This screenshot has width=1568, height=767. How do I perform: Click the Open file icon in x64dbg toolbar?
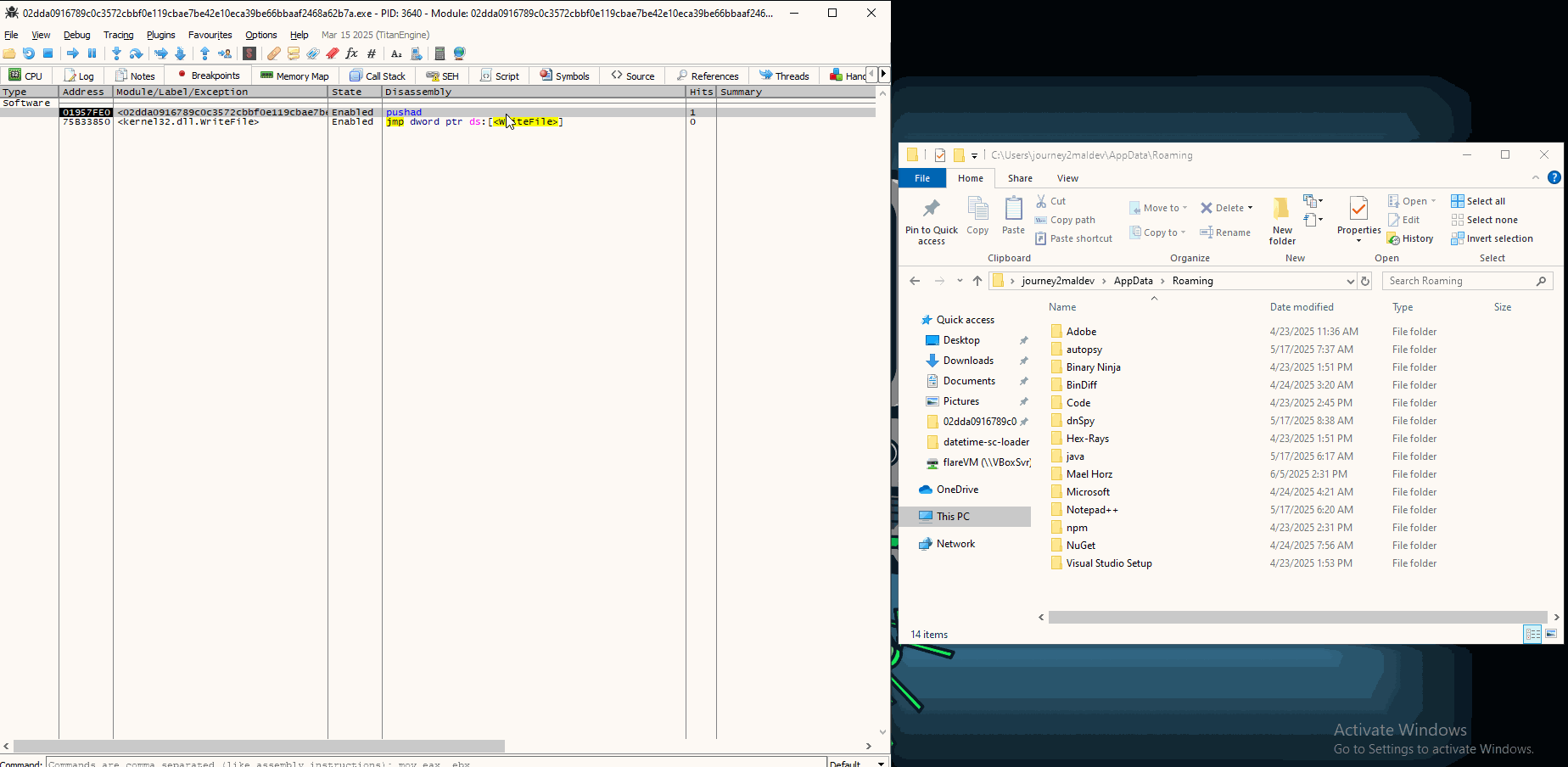tap(9, 53)
